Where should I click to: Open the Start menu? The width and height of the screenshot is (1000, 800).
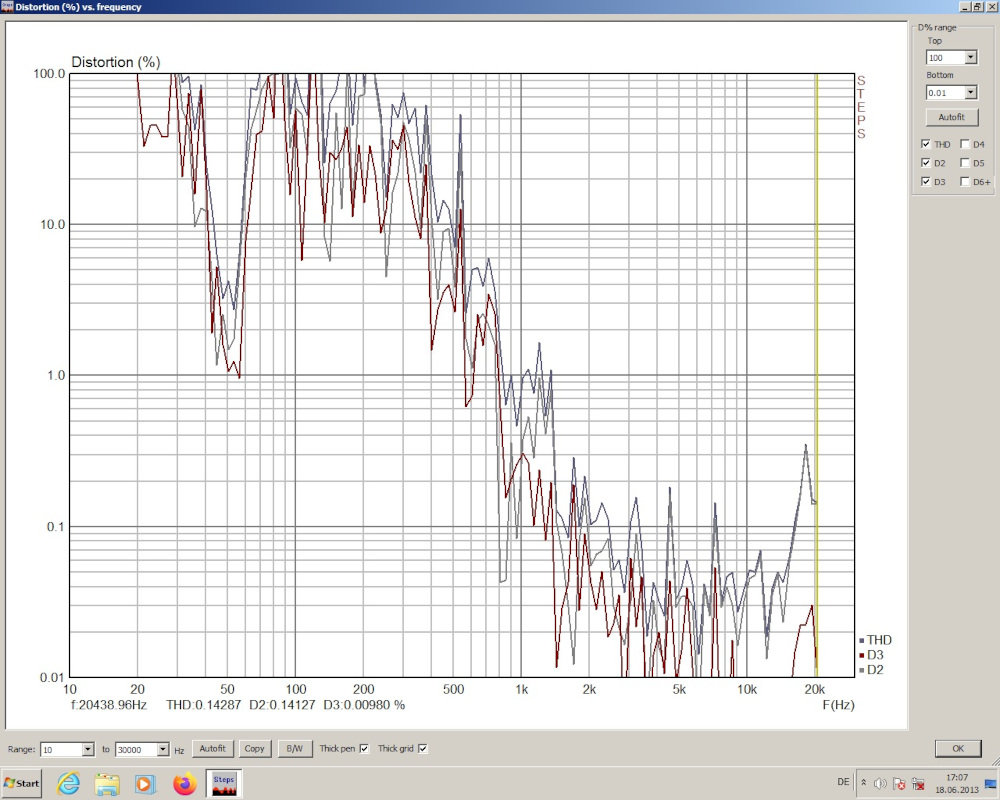(x=22, y=783)
